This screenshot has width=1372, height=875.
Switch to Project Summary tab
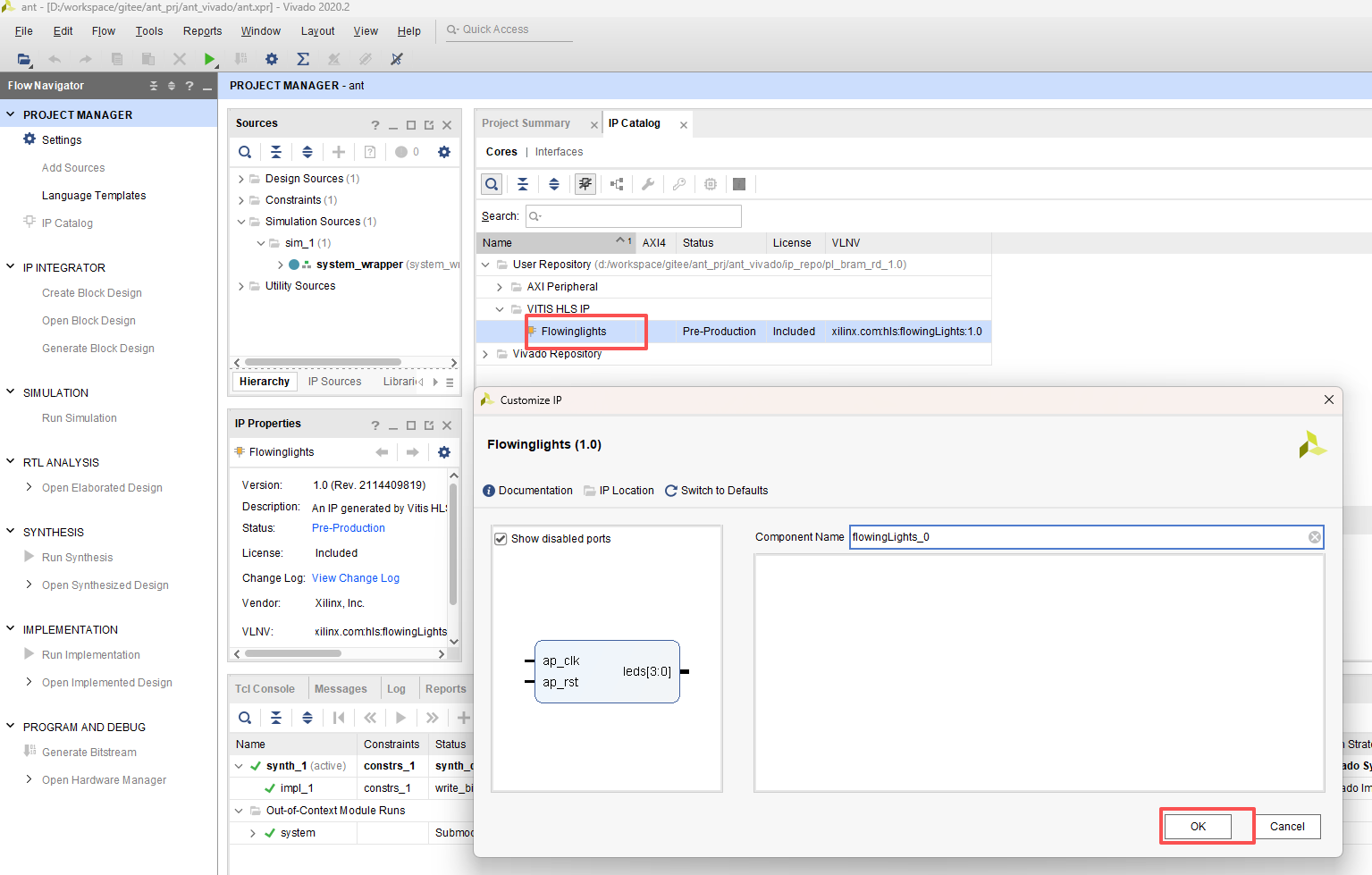tap(526, 123)
